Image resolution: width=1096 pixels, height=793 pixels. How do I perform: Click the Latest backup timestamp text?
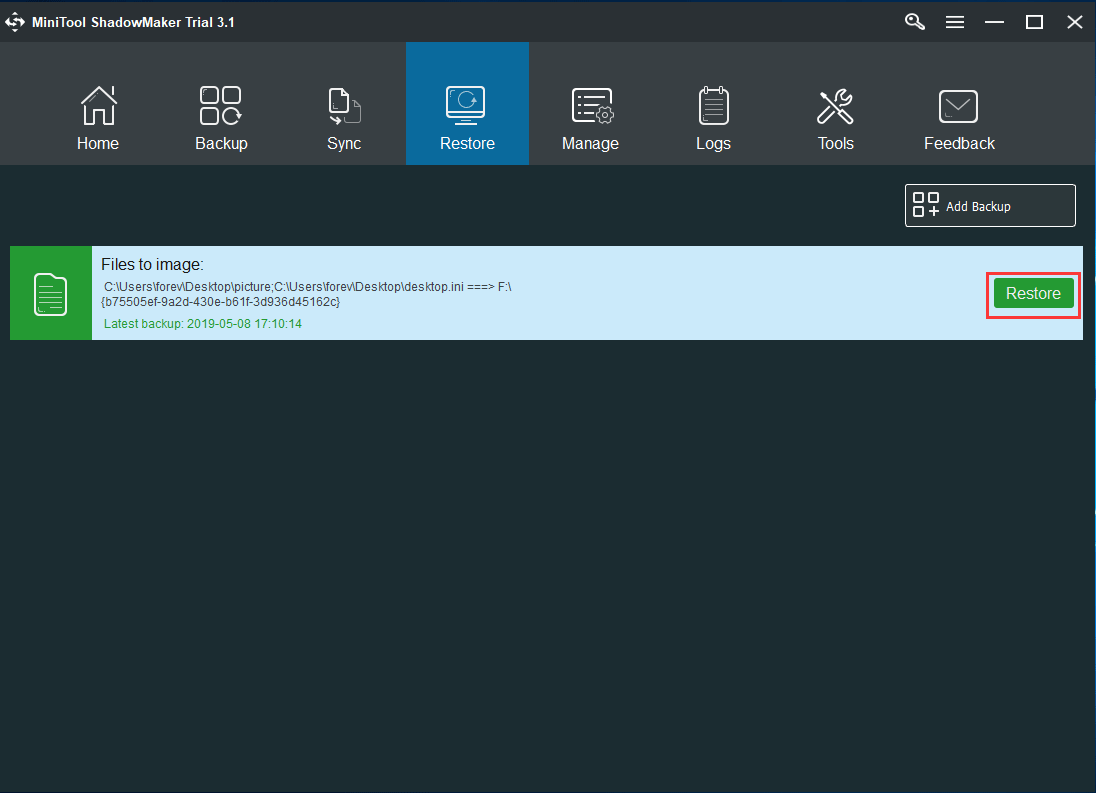203,324
